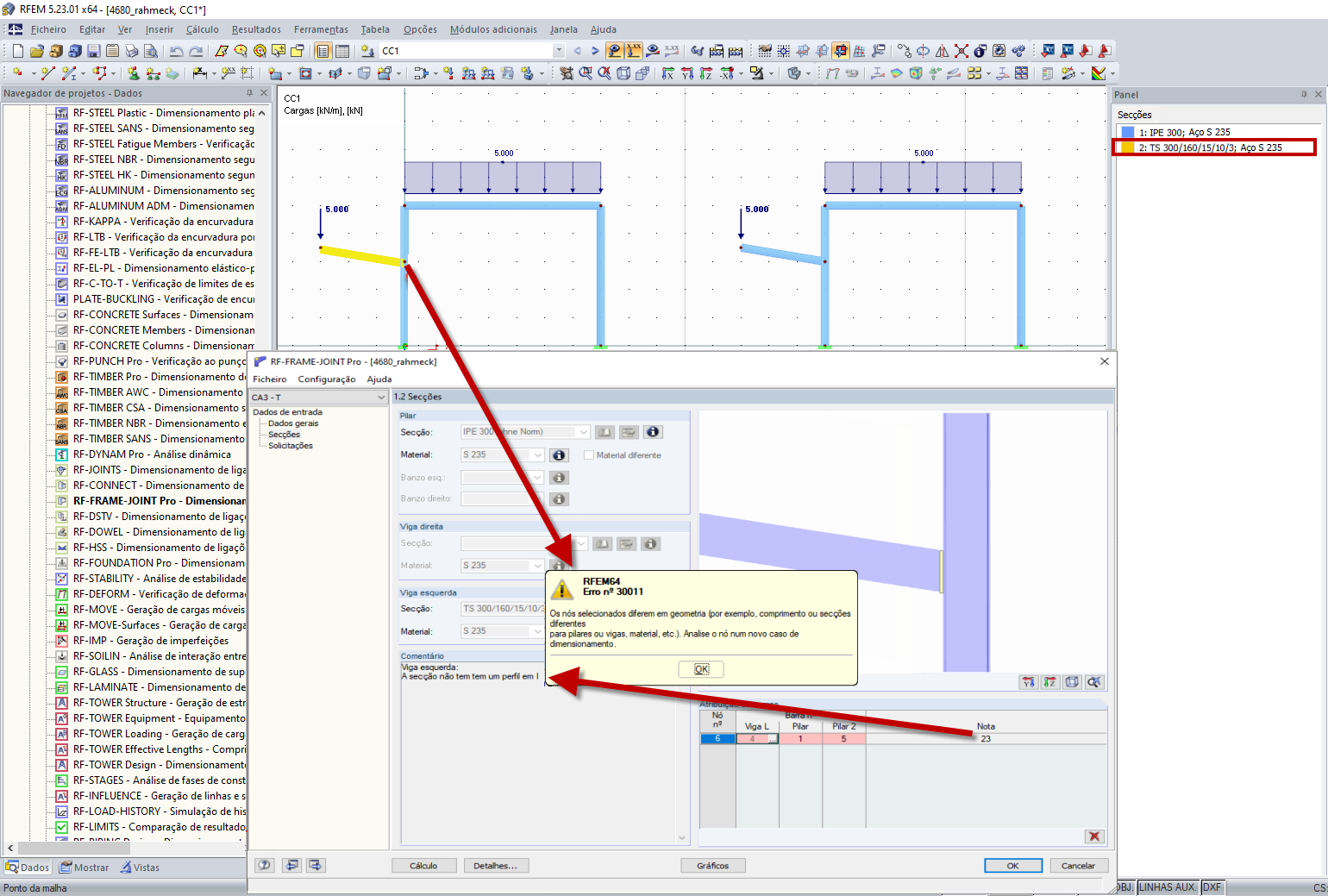
Task: Open RF-TIMBER Pro module icon
Action: 62,377
